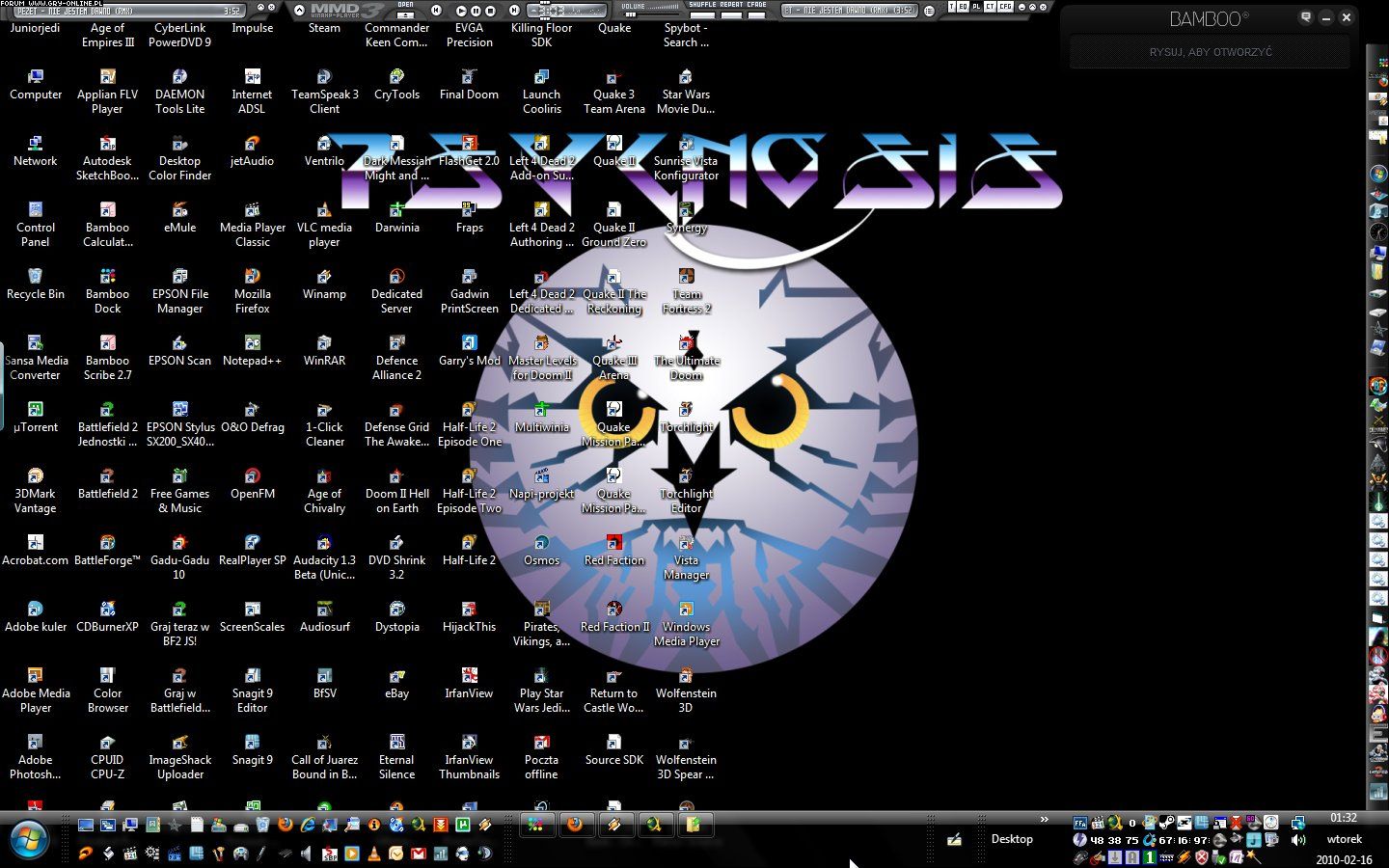Click the Steam tray icon

click(x=1166, y=823)
